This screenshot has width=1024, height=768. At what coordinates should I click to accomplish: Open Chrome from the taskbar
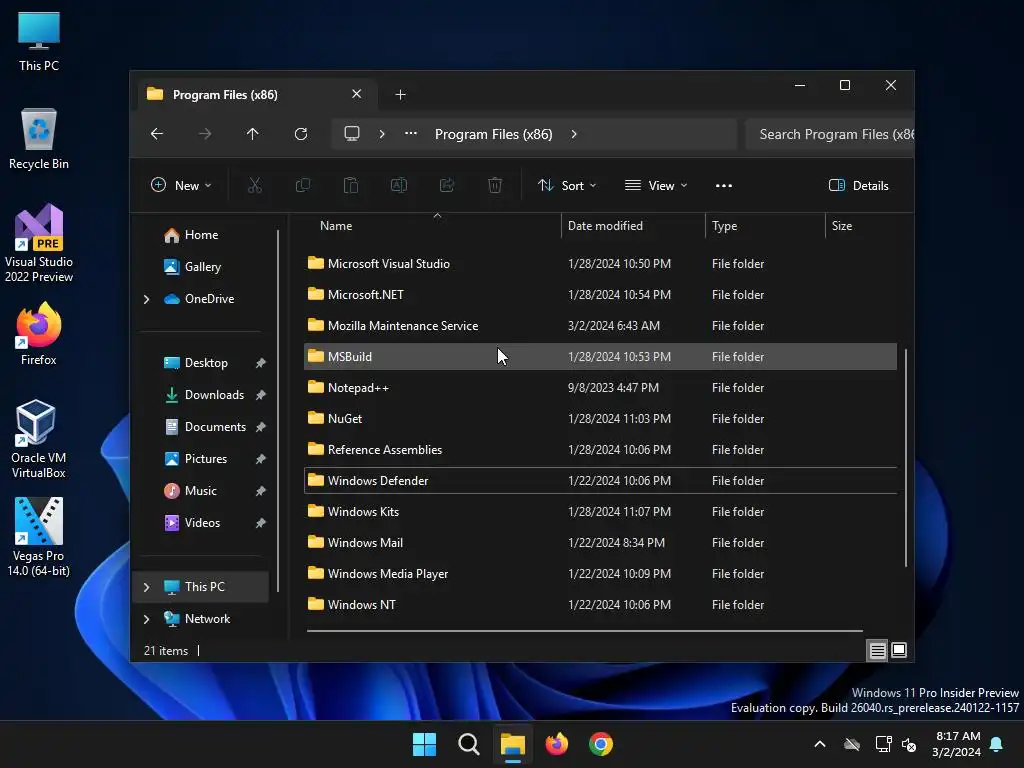pos(601,744)
